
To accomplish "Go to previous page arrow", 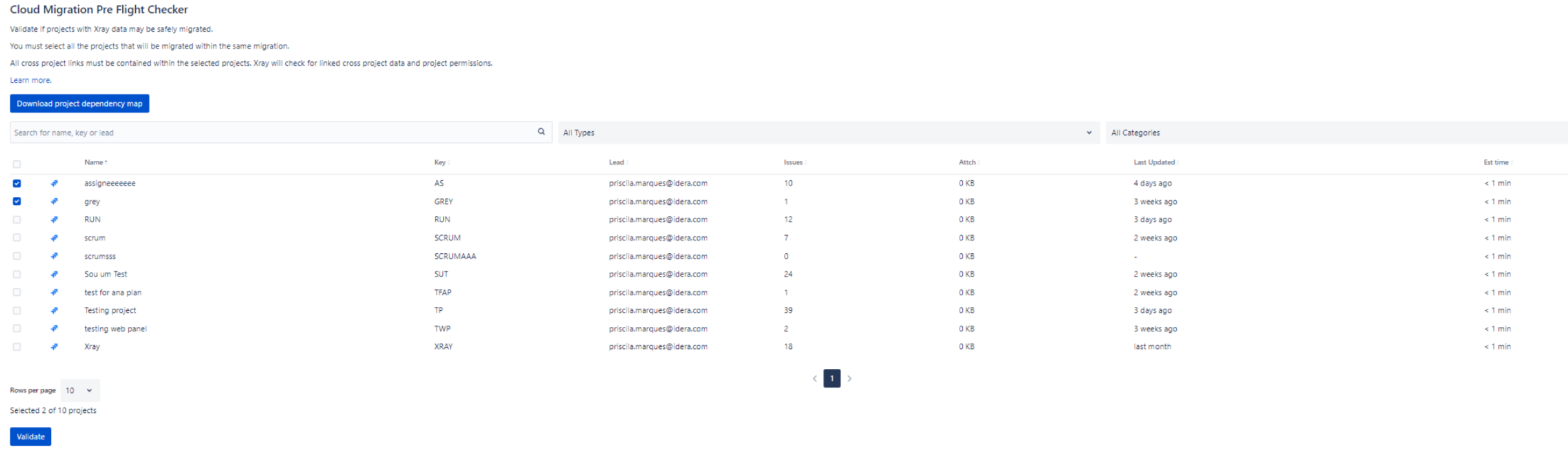I will (x=815, y=379).
